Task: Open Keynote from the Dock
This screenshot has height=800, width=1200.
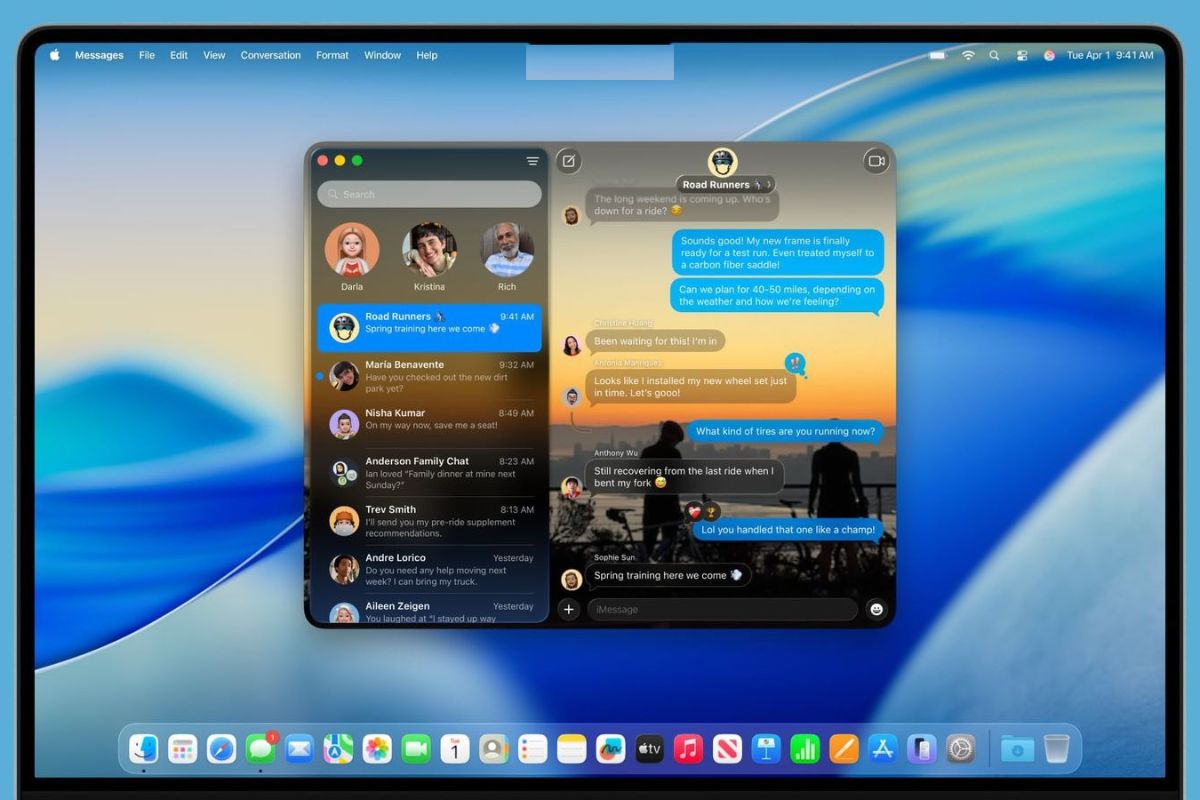Action: point(766,748)
